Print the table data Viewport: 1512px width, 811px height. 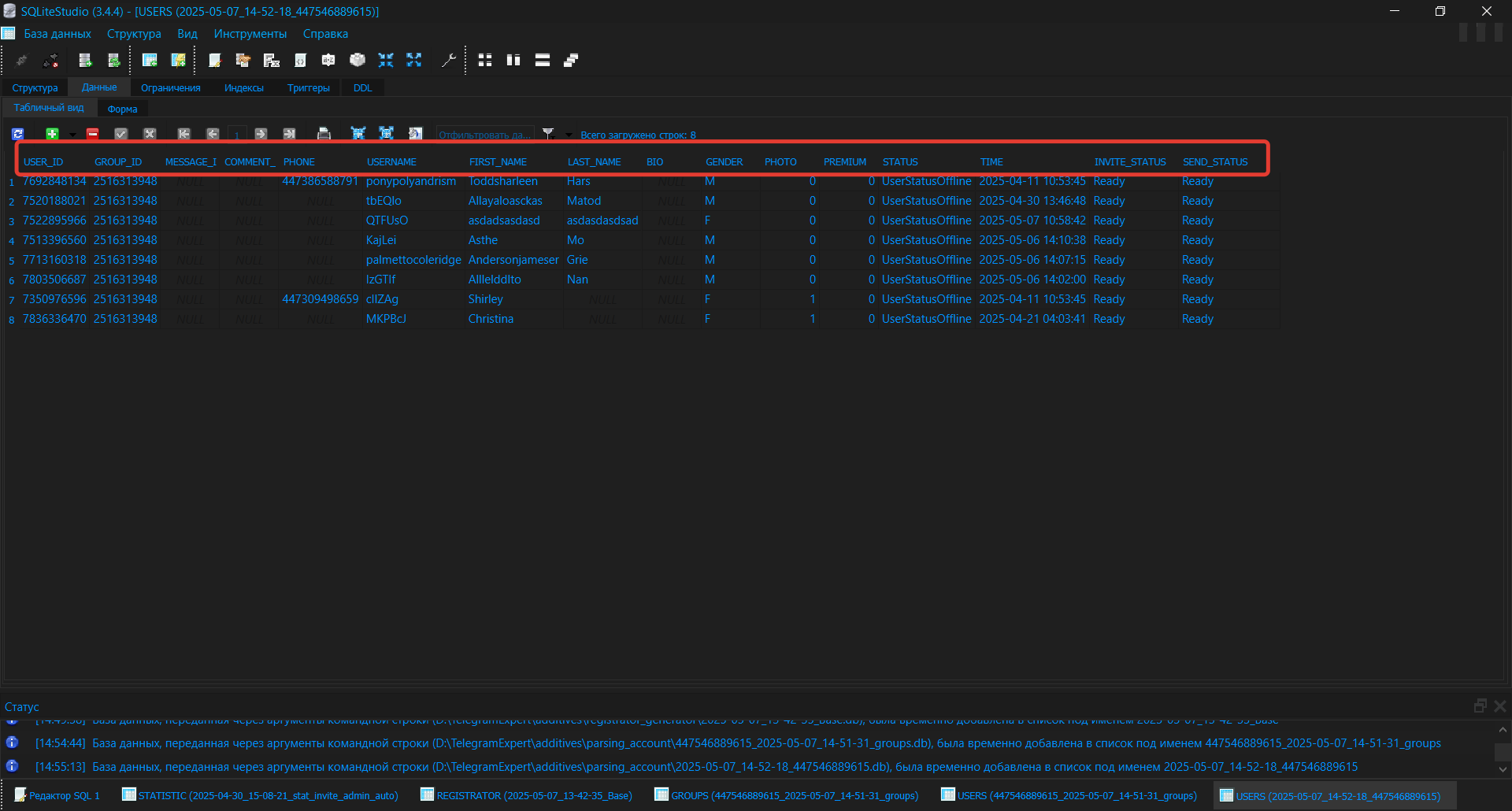tap(324, 134)
